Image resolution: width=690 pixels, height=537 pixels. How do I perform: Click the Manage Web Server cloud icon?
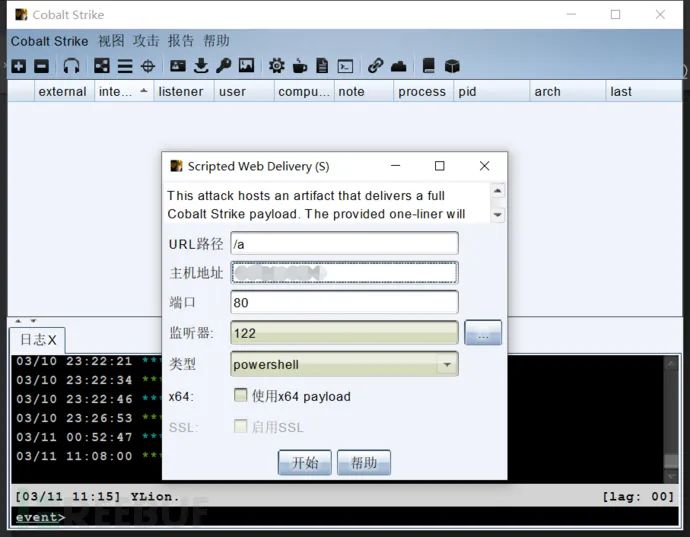399,66
